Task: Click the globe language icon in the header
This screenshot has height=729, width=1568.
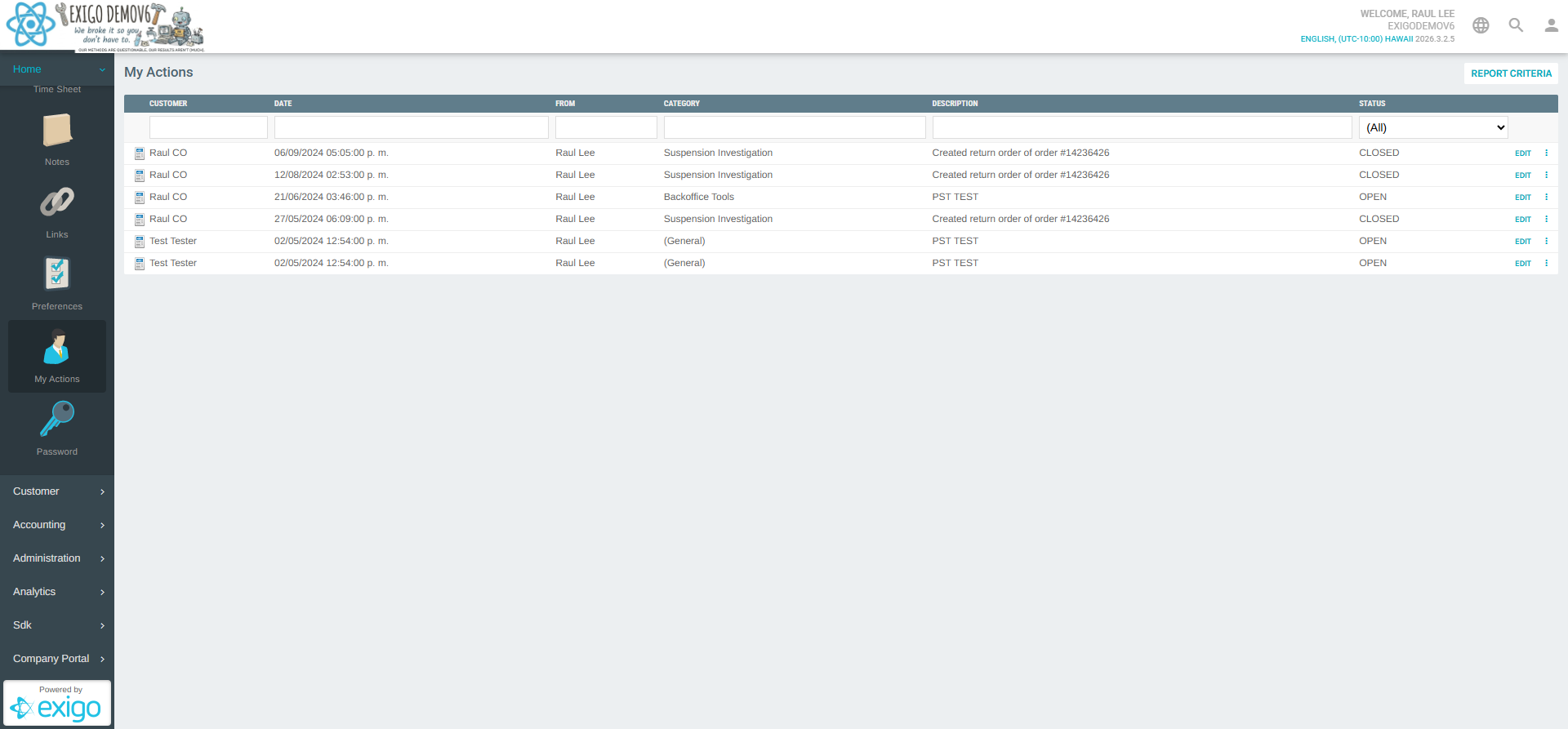Action: pyautogui.click(x=1481, y=25)
